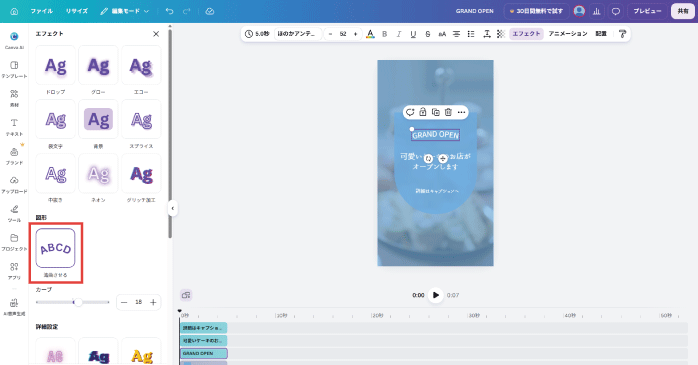Open アップロード sidebar panel

tap(14, 185)
